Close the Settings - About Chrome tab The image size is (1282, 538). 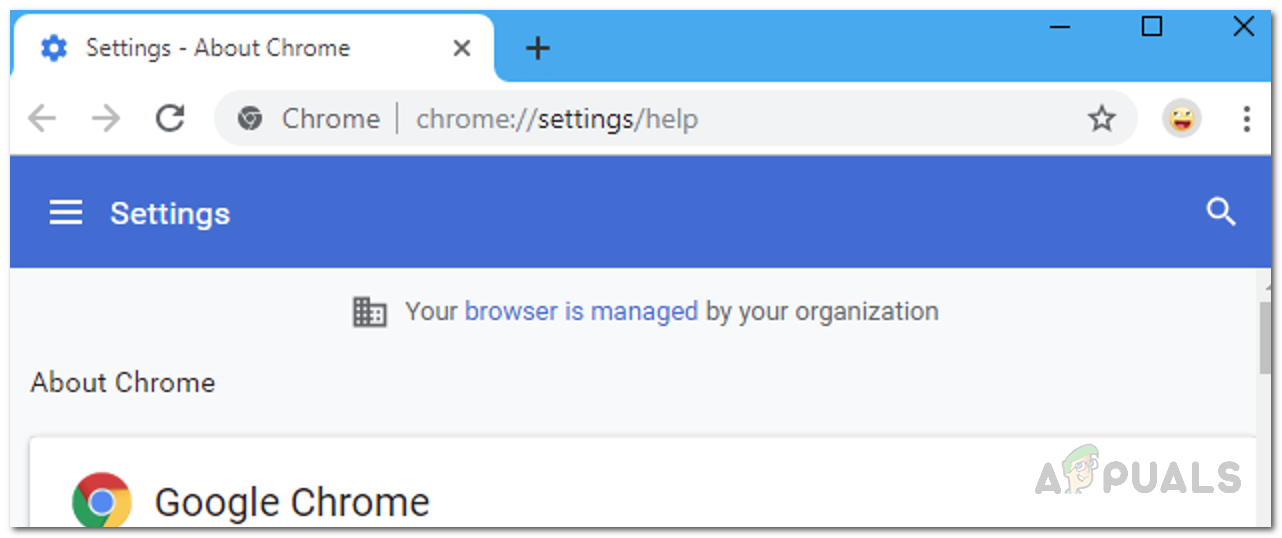[461, 48]
